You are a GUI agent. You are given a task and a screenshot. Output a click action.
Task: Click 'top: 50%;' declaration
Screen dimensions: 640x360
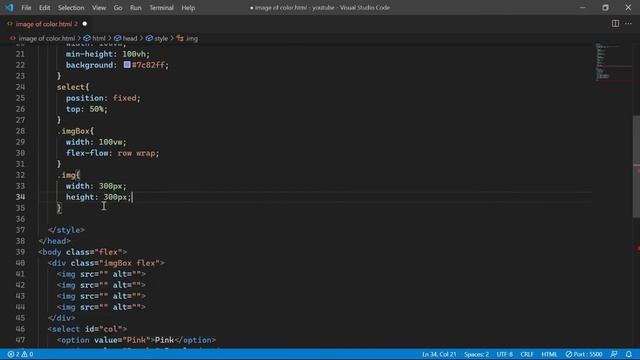point(87,109)
